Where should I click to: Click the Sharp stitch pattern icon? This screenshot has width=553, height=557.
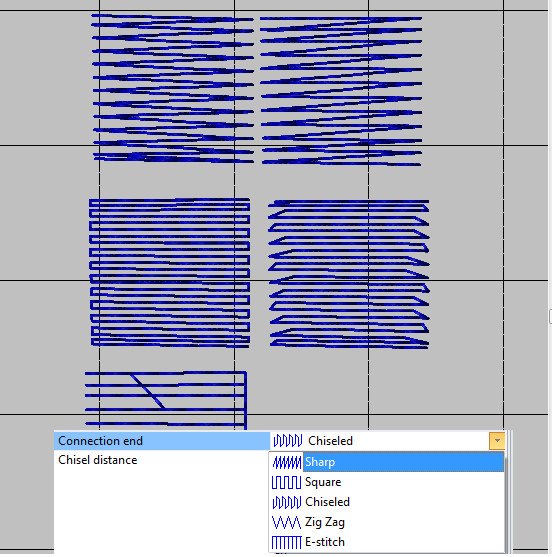(x=286, y=463)
